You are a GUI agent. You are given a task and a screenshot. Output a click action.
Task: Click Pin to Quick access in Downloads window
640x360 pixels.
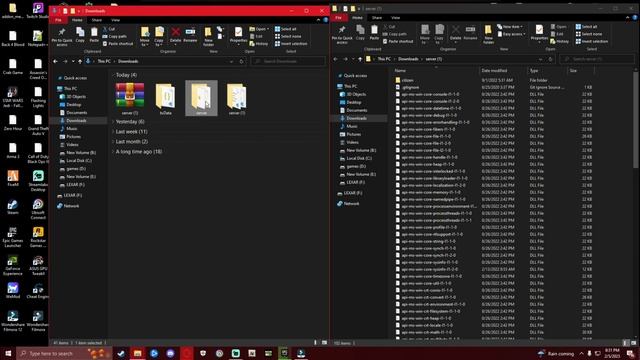pyautogui.click(x=62, y=36)
